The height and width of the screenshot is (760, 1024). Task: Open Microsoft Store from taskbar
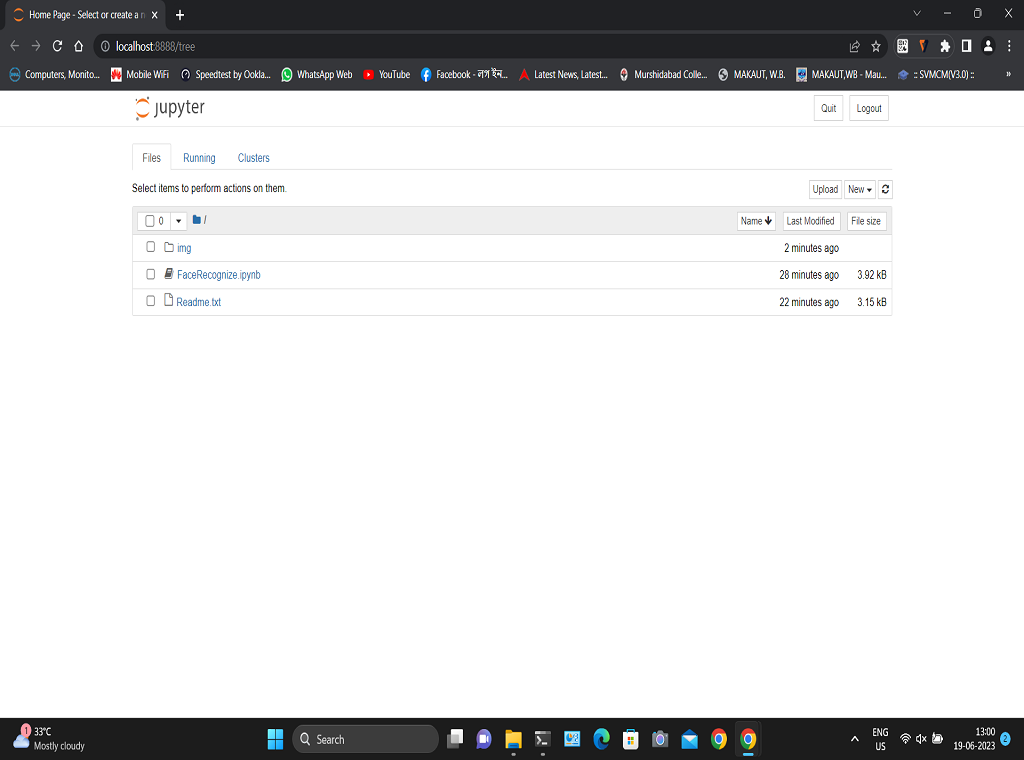[630, 739]
